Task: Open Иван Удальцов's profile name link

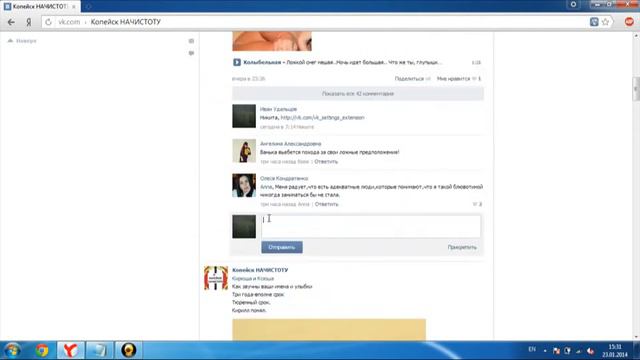Action: [278, 109]
